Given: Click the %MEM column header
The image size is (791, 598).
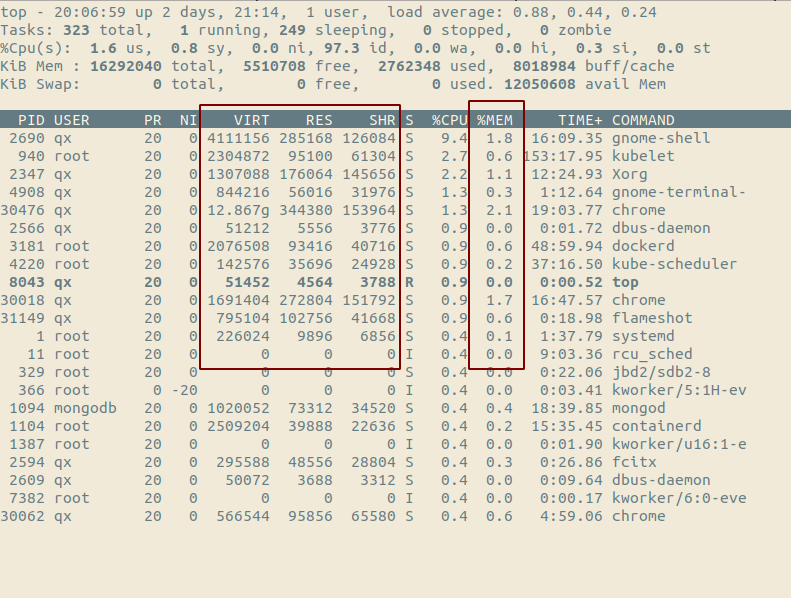Looking at the screenshot, I should click(x=495, y=120).
